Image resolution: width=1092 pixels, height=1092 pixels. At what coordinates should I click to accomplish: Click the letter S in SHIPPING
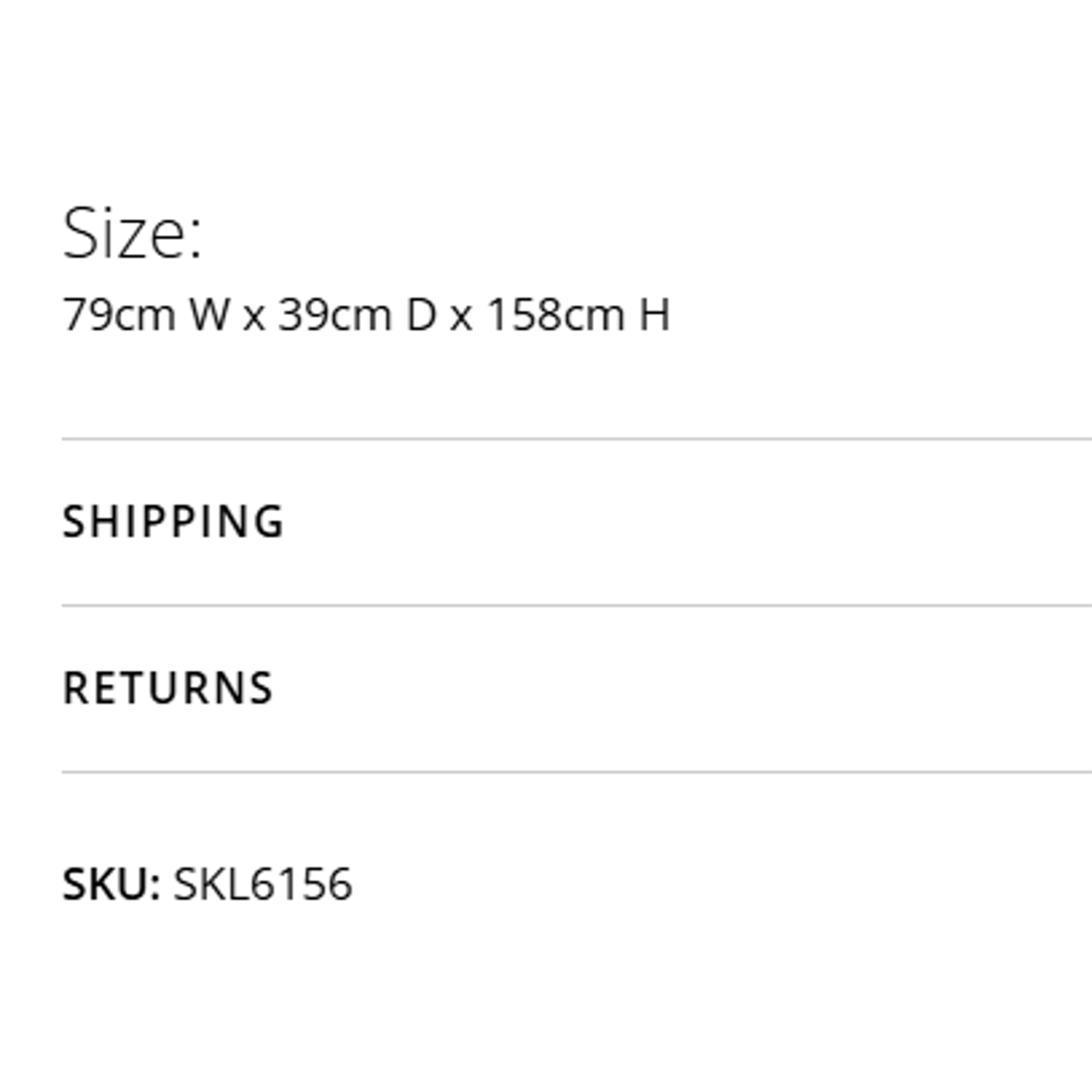pos(73,521)
